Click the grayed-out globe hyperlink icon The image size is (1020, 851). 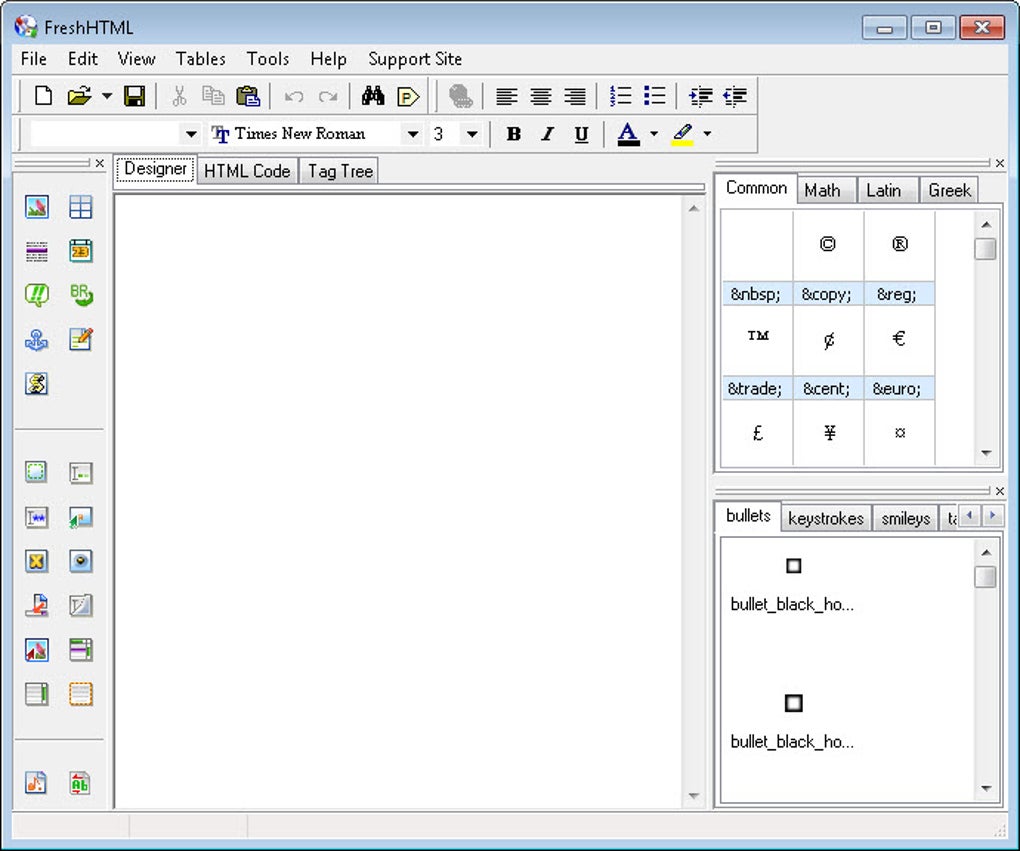click(461, 96)
